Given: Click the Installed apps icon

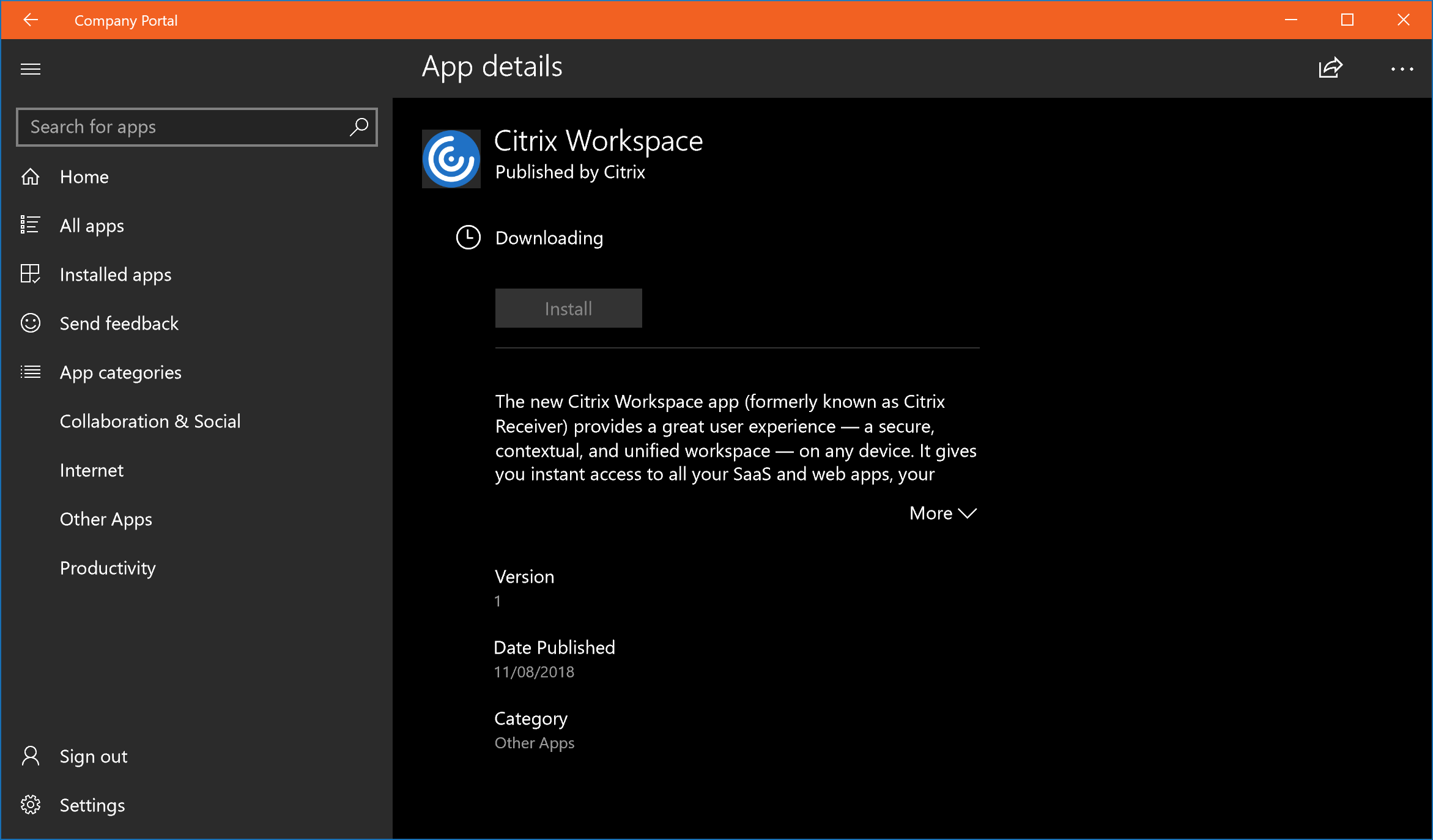Looking at the screenshot, I should tap(29, 274).
